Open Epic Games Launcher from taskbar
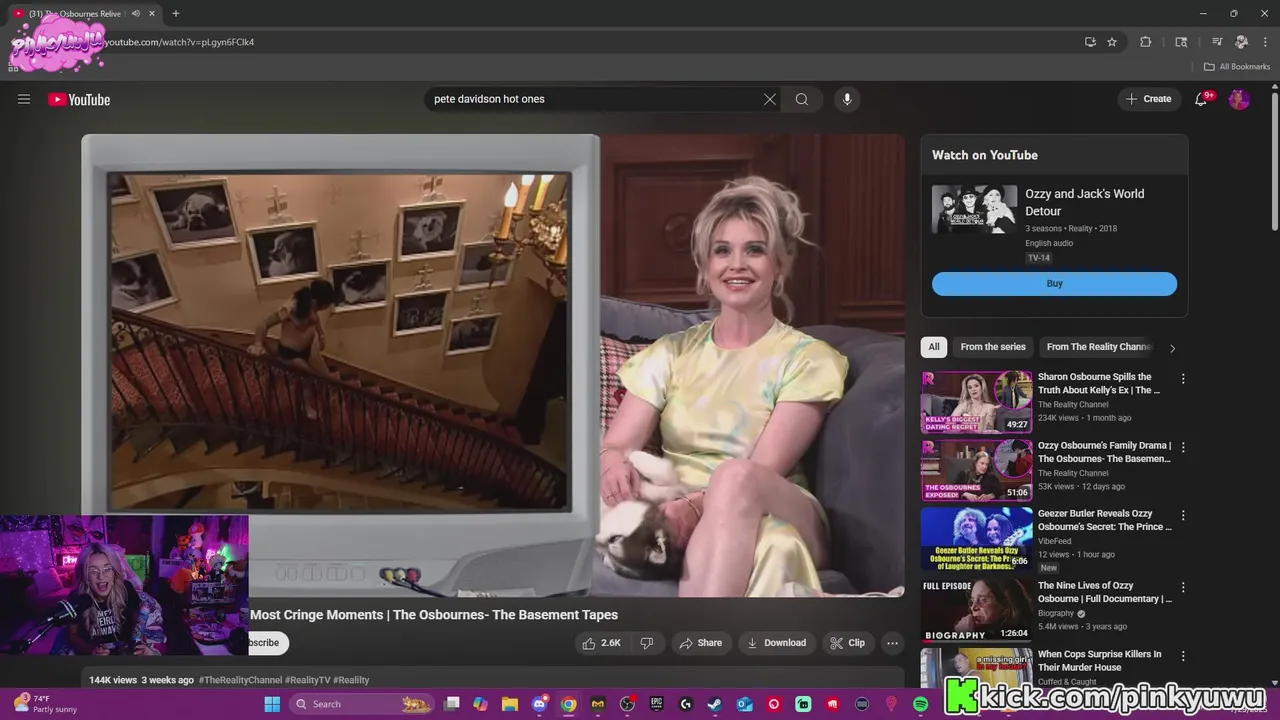1280x720 pixels. (656, 704)
